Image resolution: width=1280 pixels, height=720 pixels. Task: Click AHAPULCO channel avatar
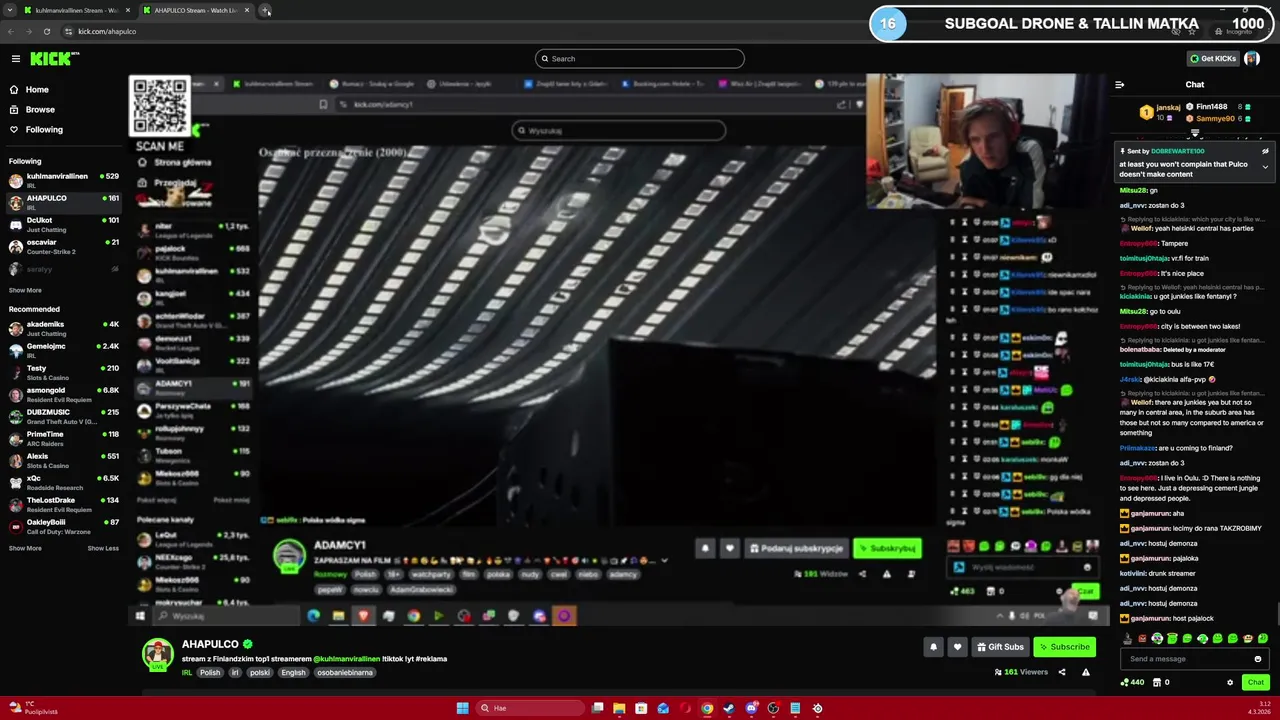pos(157,654)
